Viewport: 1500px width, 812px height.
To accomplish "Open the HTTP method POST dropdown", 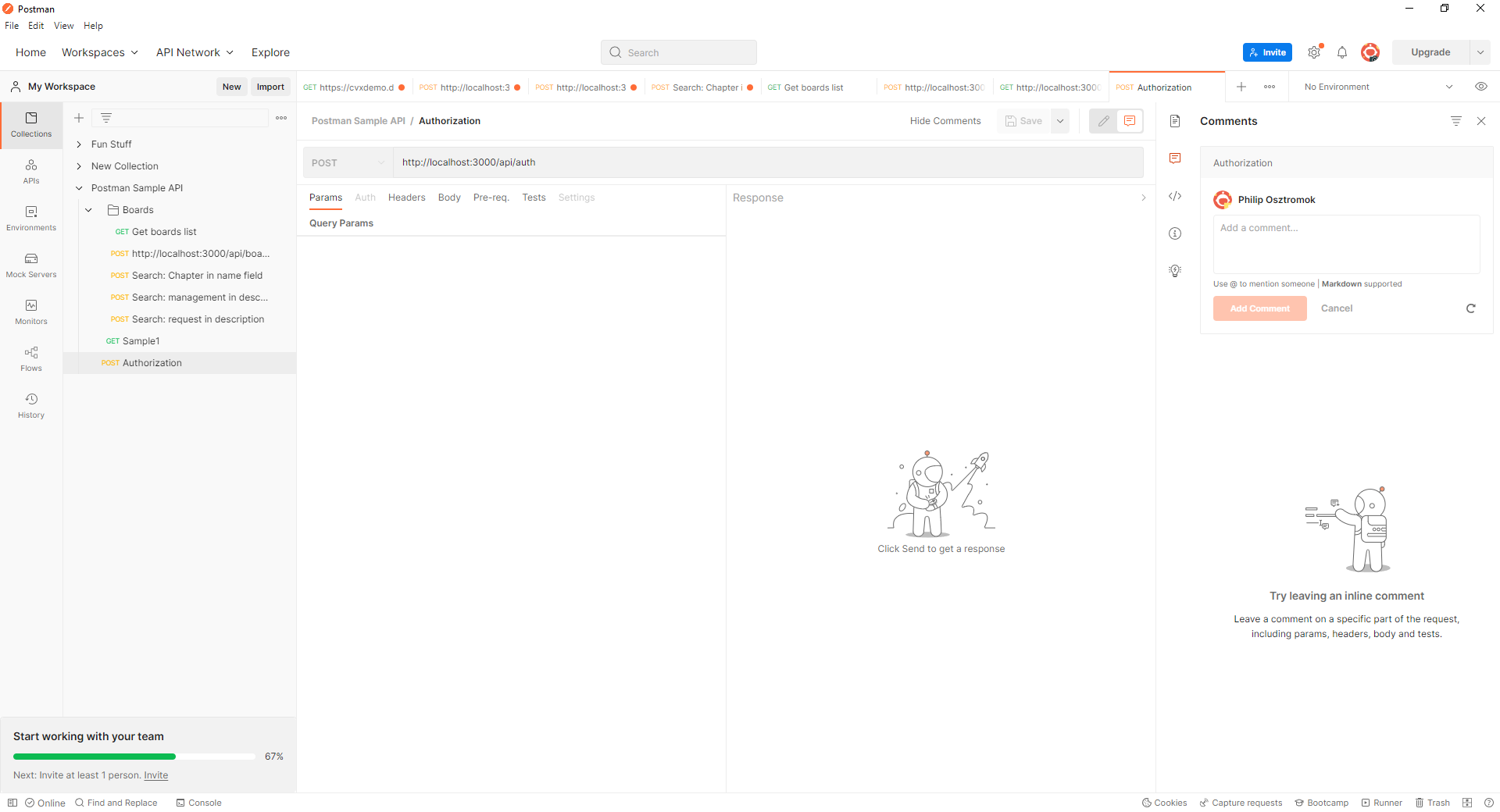I will (348, 162).
